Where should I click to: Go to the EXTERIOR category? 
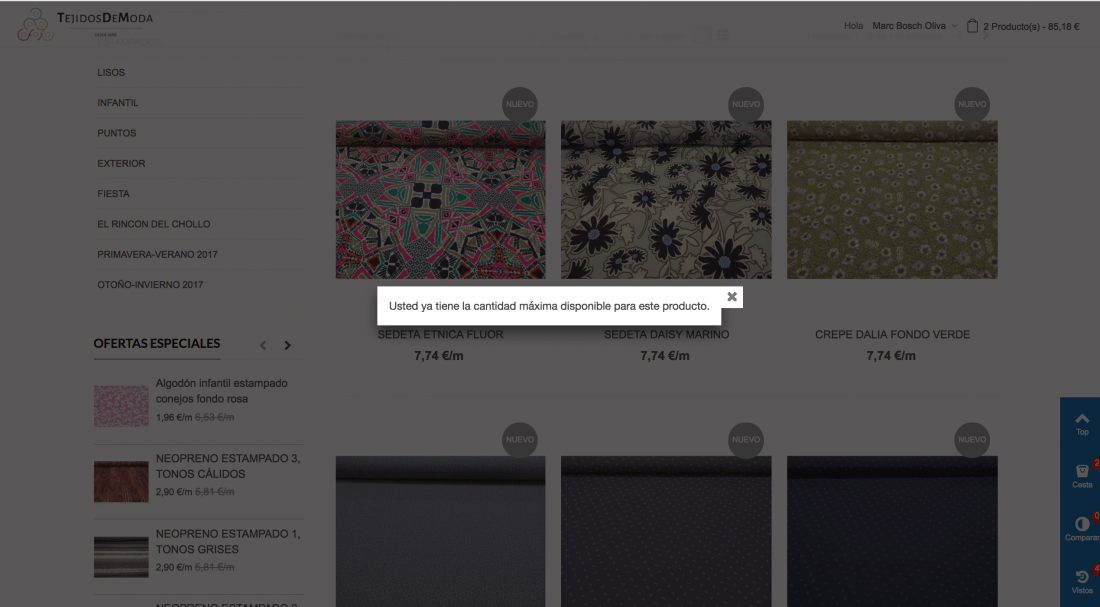(121, 163)
